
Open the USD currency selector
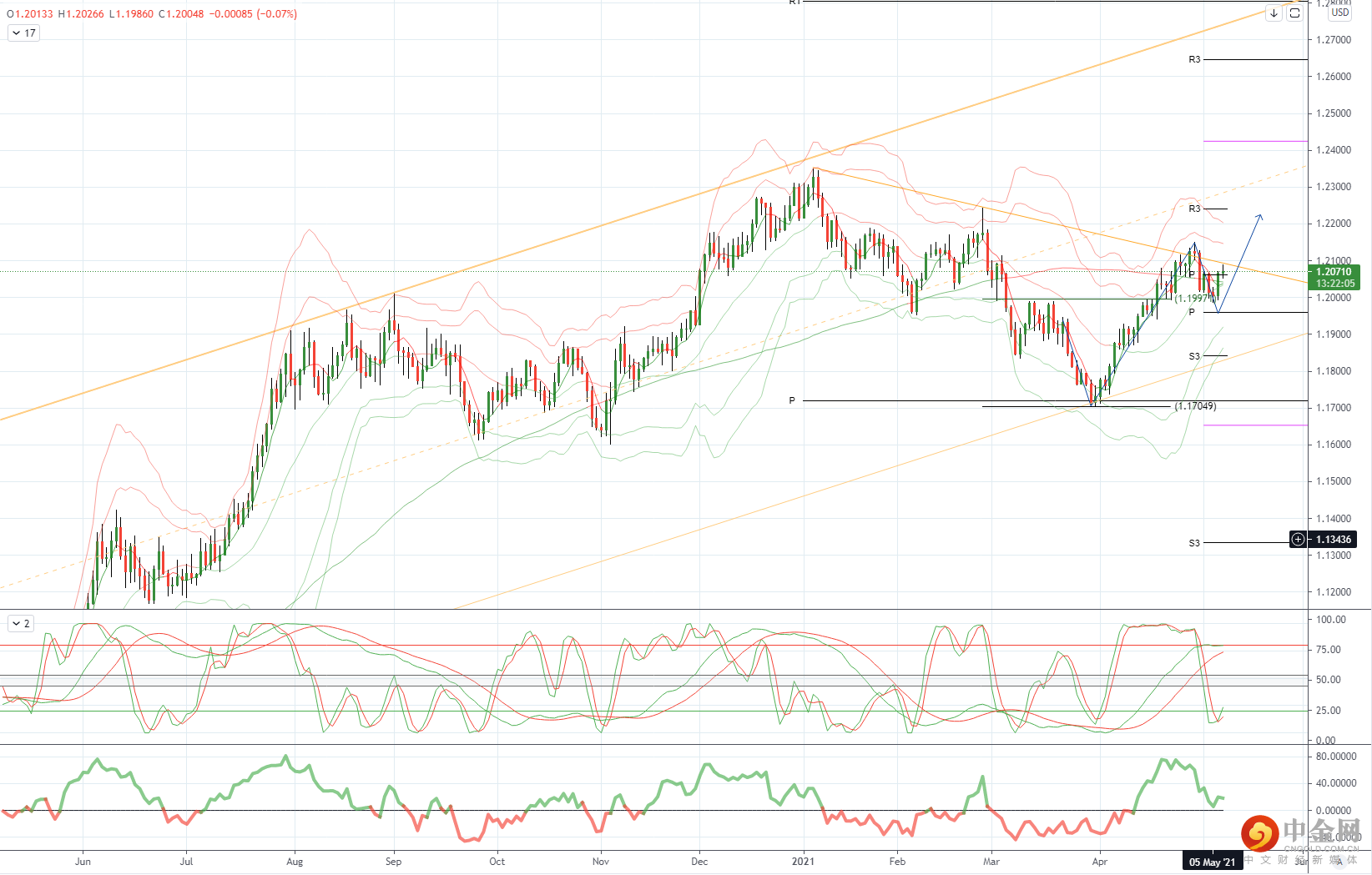(1340, 13)
